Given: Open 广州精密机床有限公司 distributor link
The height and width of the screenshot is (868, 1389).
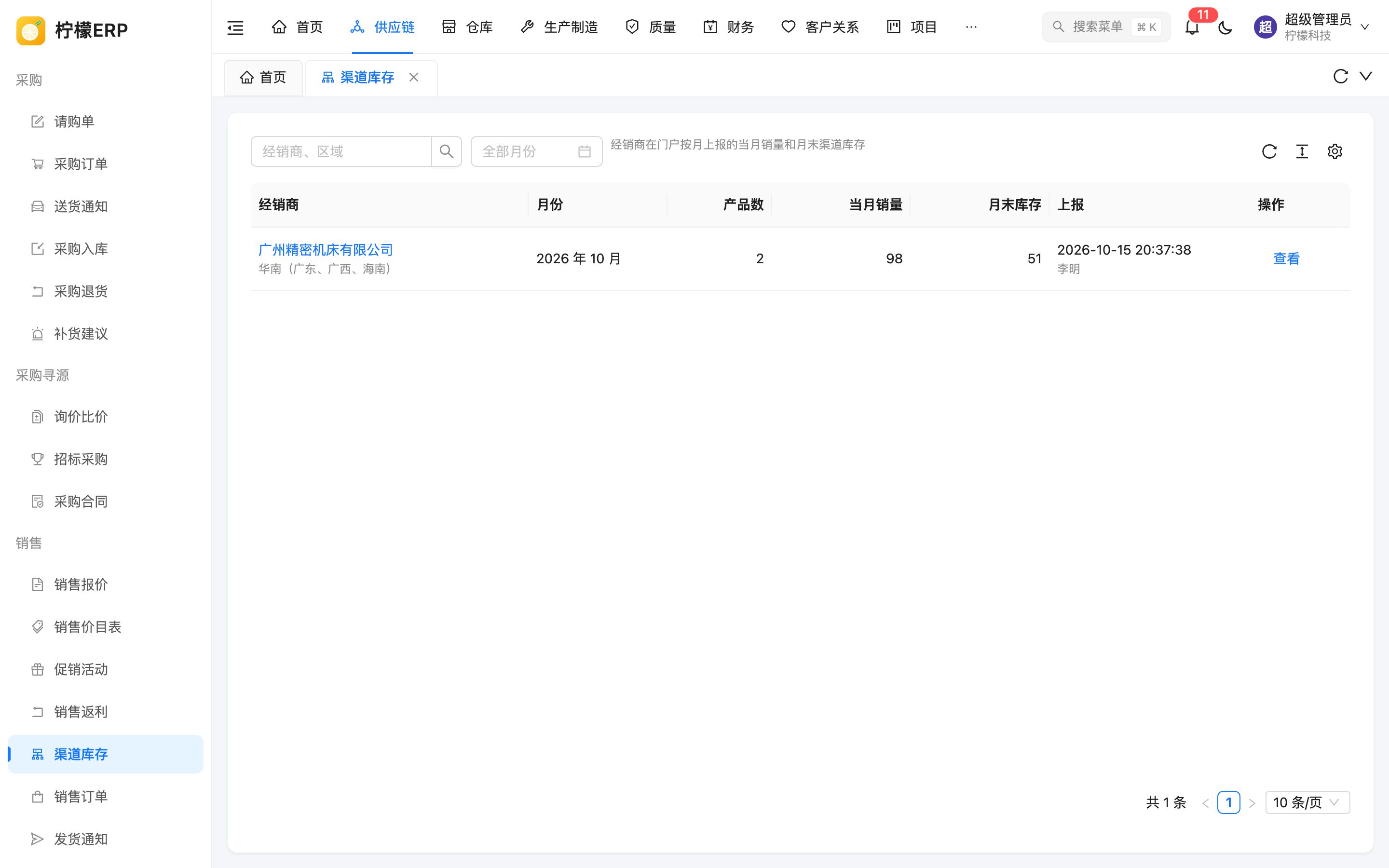Looking at the screenshot, I should click(x=326, y=250).
